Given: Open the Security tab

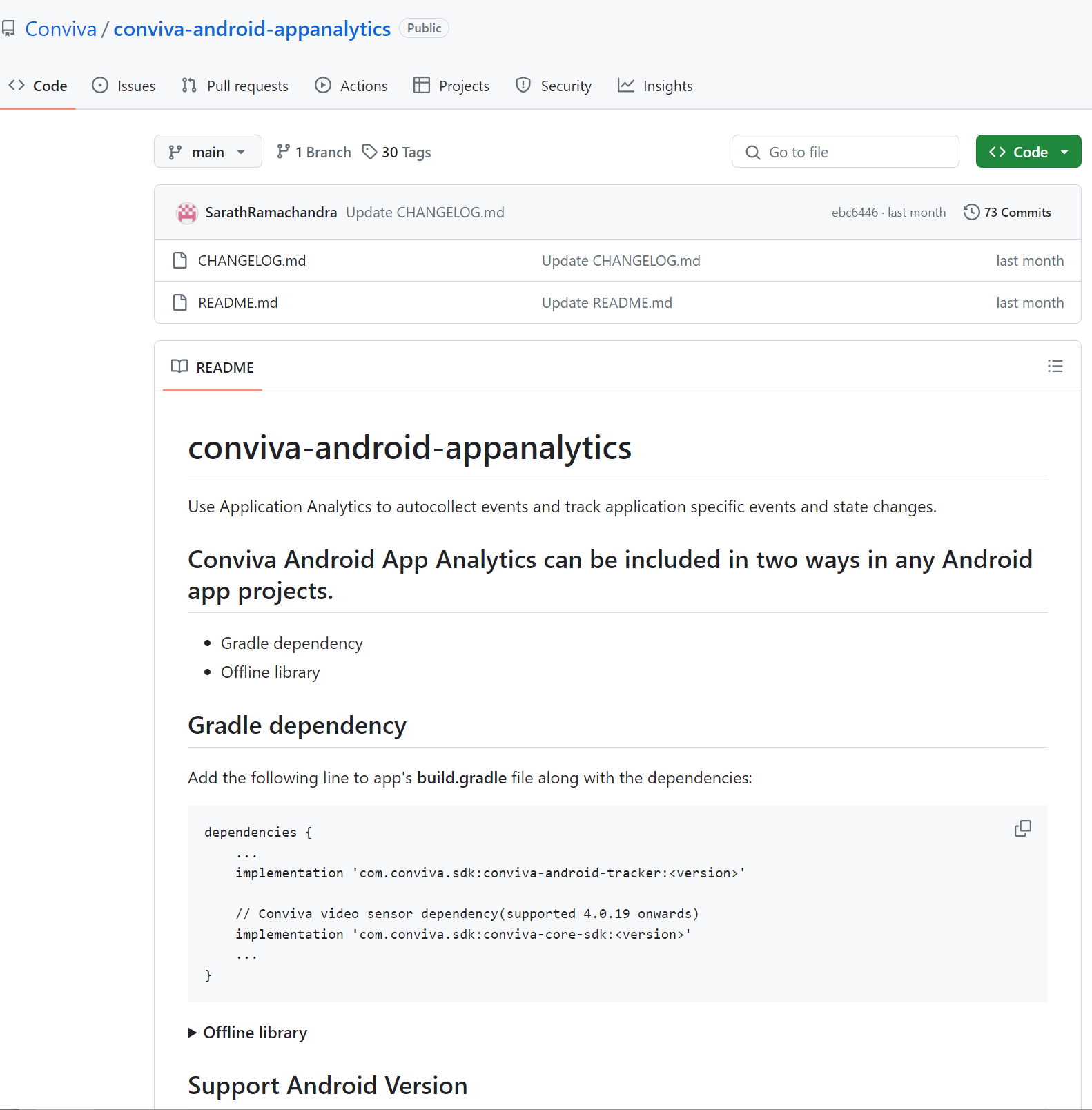Looking at the screenshot, I should [554, 86].
